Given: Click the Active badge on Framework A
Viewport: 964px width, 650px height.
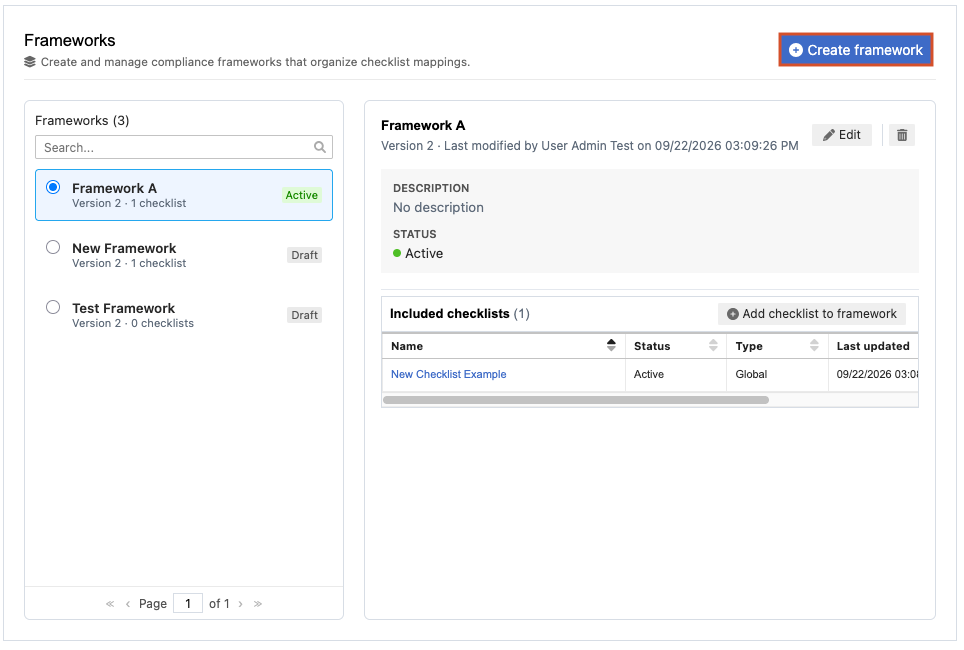Looking at the screenshot, I should coord(301,195).
